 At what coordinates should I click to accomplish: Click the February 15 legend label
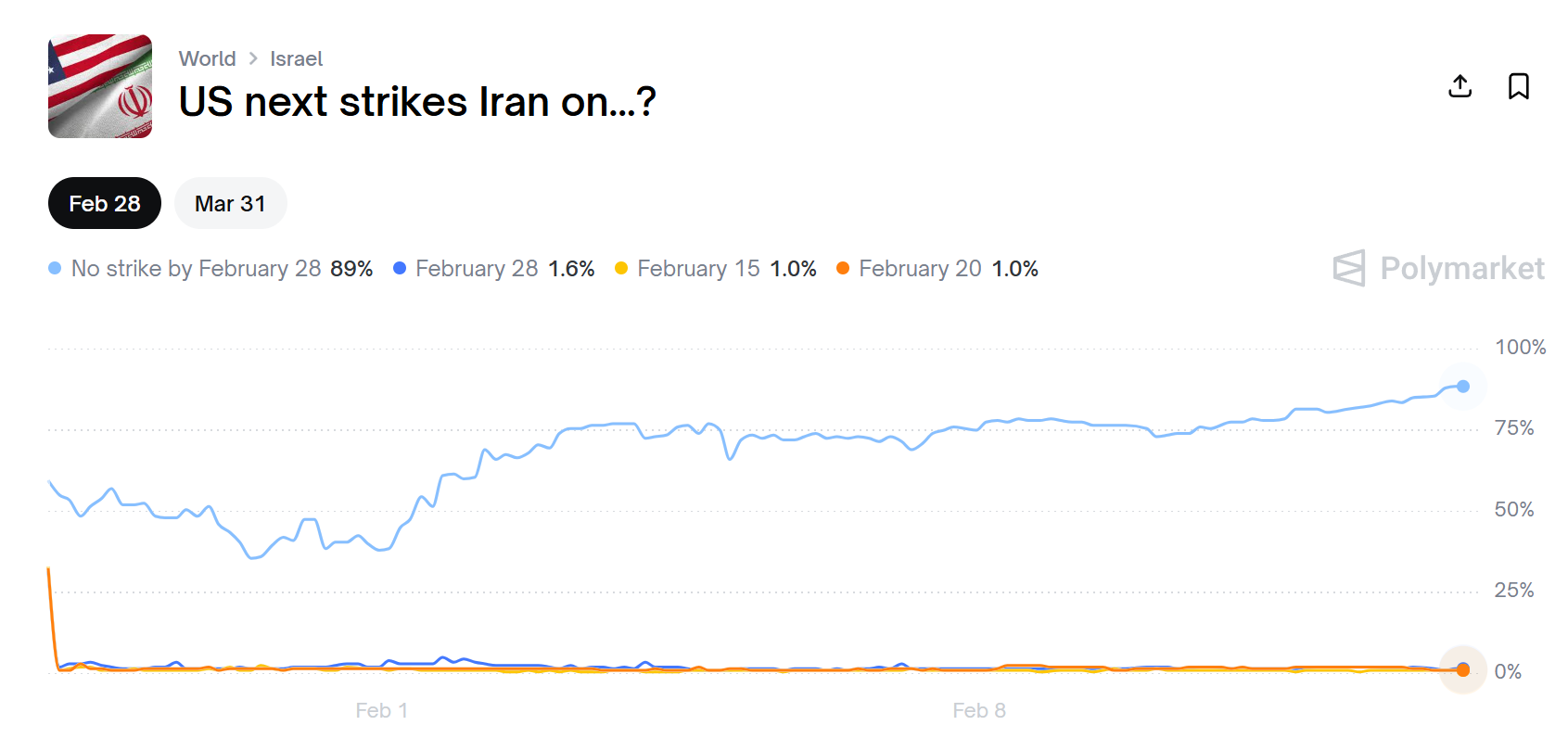pos(698,269)
